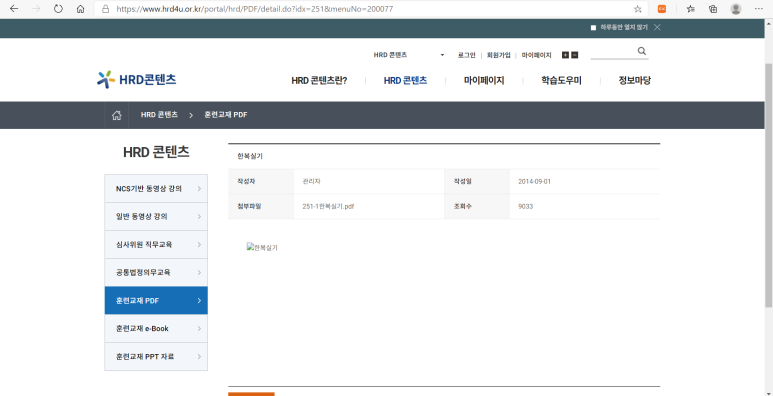The height and width of the screenshot is (396, 773).
Task: Open the 학습도우미 menu
Action: pos(561,81)
